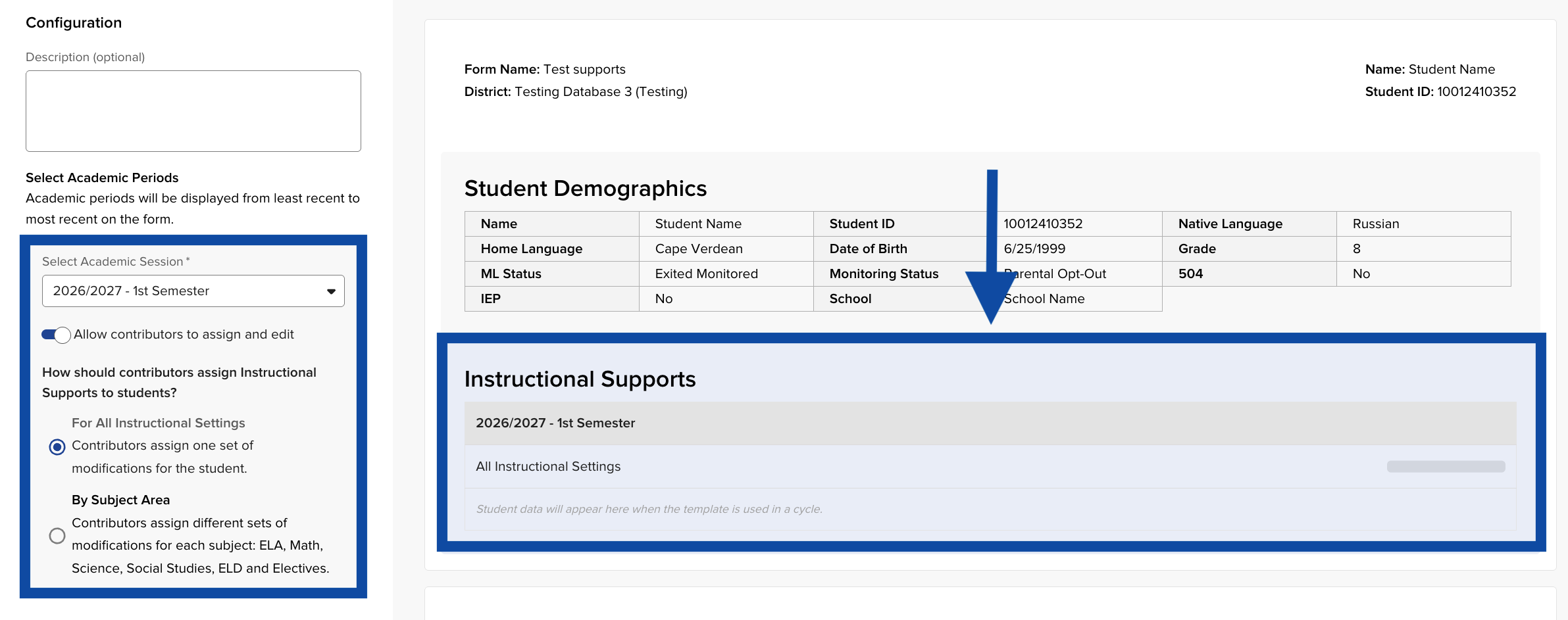Click the 'Select Academic Periods' heading
Viewport: 1568px width, 620px height.
tap(102, 178)
